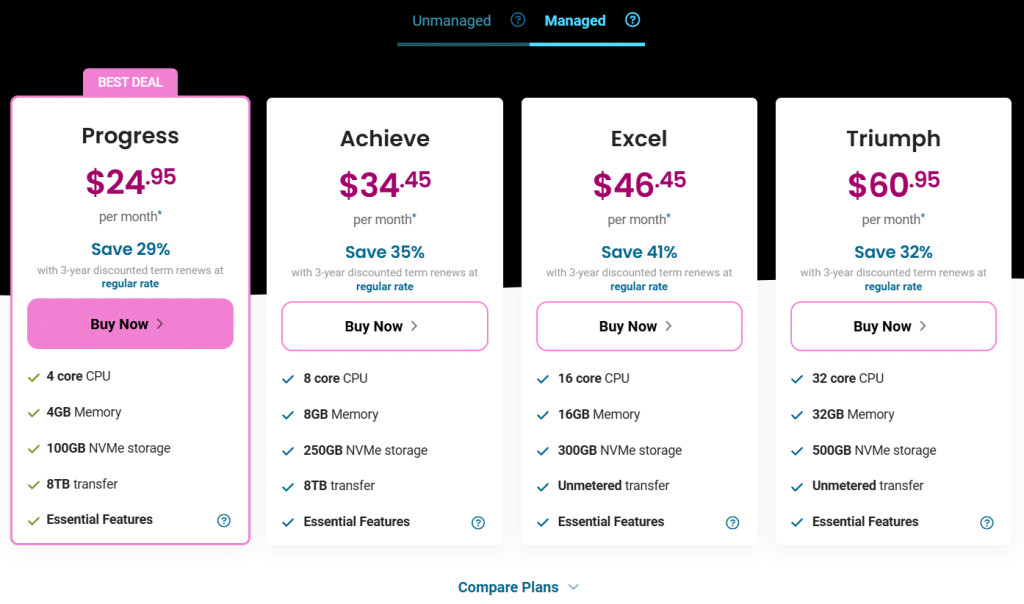Click Buy Now on the Progress plan
Screen dimensions: 1024x604
click(129, 323)
